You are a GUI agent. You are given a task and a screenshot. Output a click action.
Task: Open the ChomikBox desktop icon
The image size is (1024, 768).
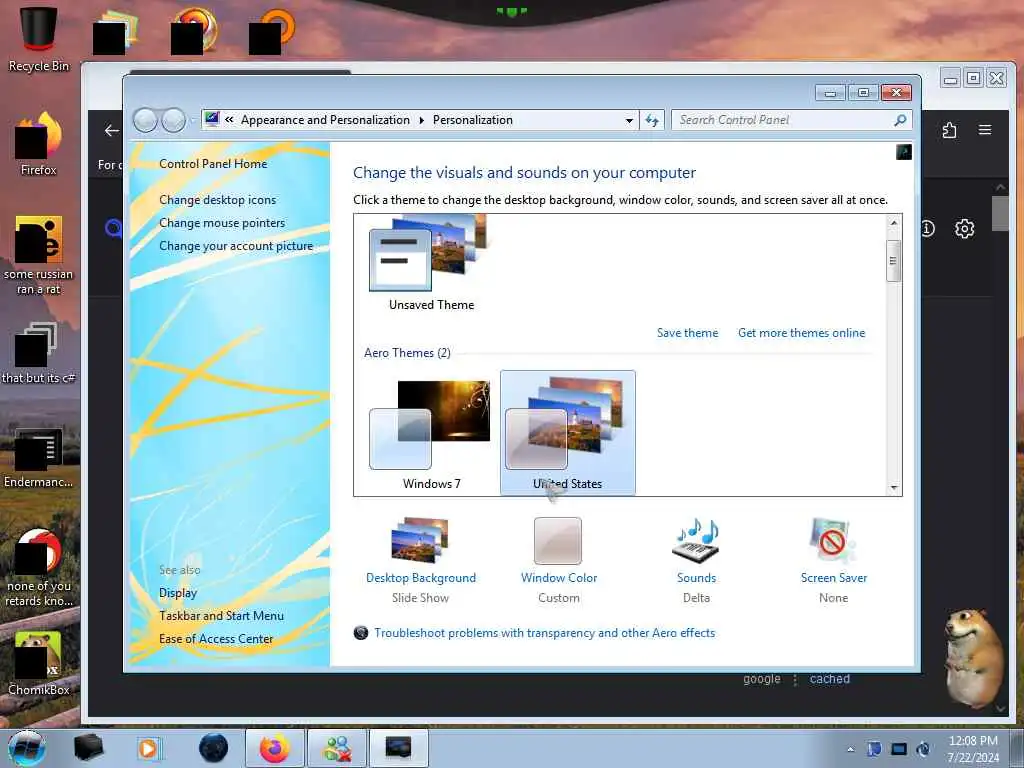(39, 663)
